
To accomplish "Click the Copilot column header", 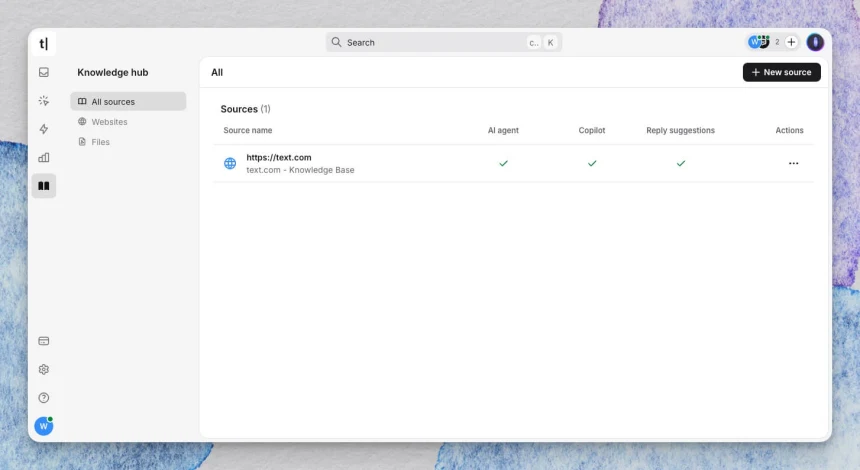I will tap(592, 131).
